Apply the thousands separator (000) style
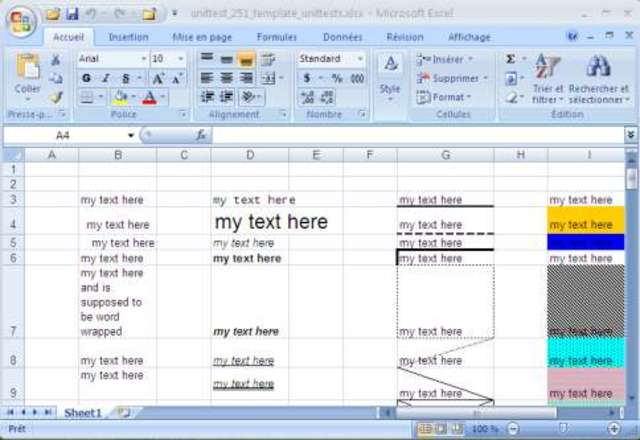The width and height of the screenshot is (640, 440). (x=358, y=78)
